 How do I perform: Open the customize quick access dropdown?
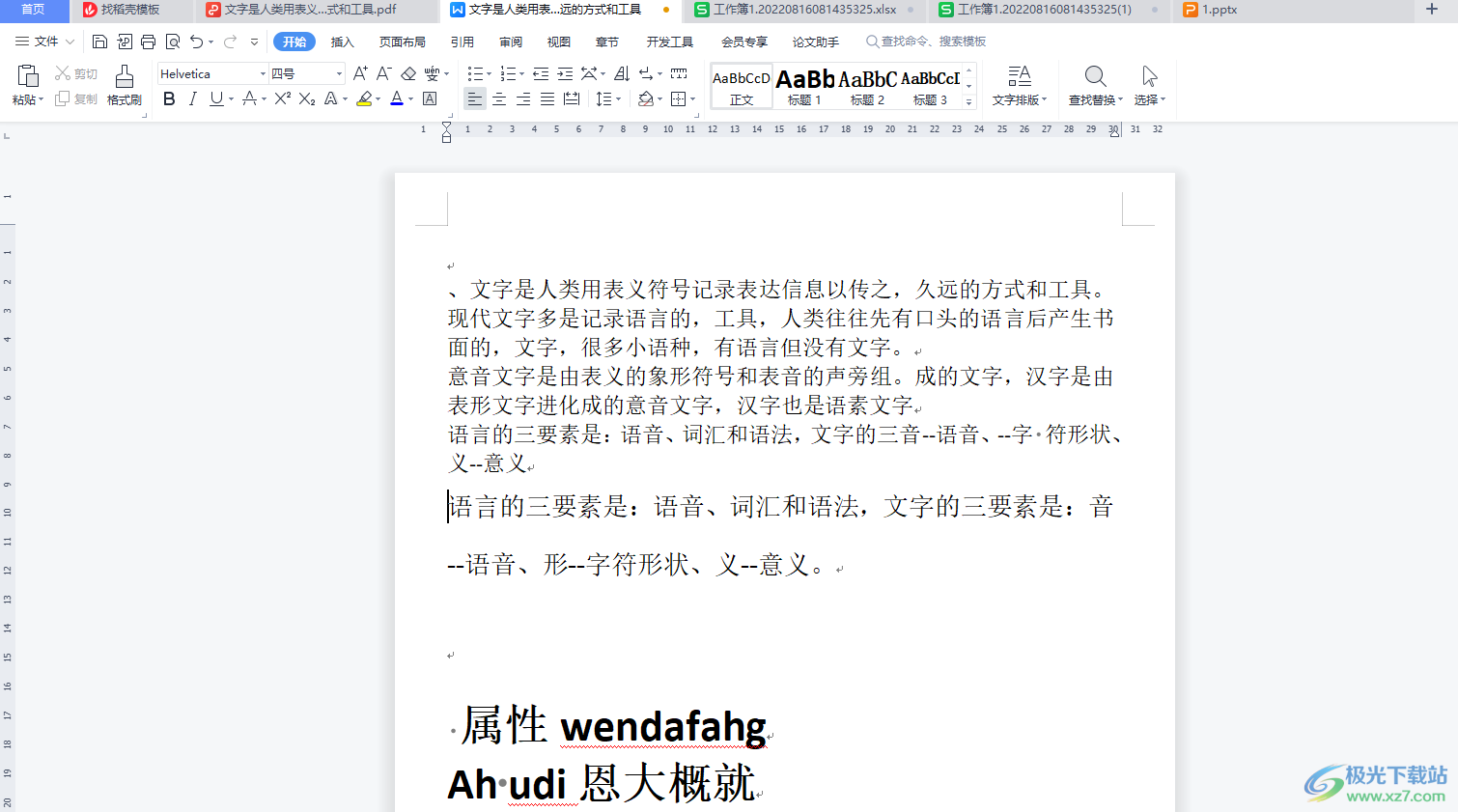point(254,42)
